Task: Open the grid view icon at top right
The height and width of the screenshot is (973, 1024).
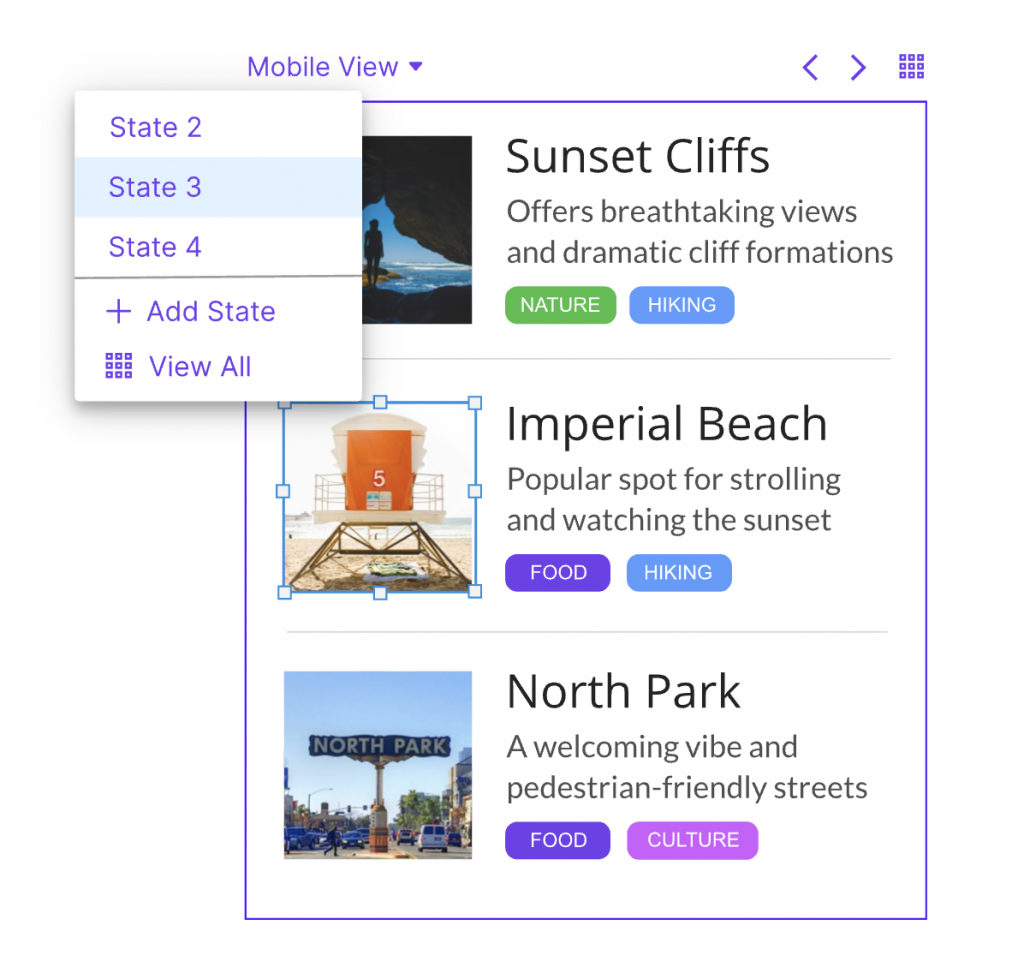Action: (911, 67)
